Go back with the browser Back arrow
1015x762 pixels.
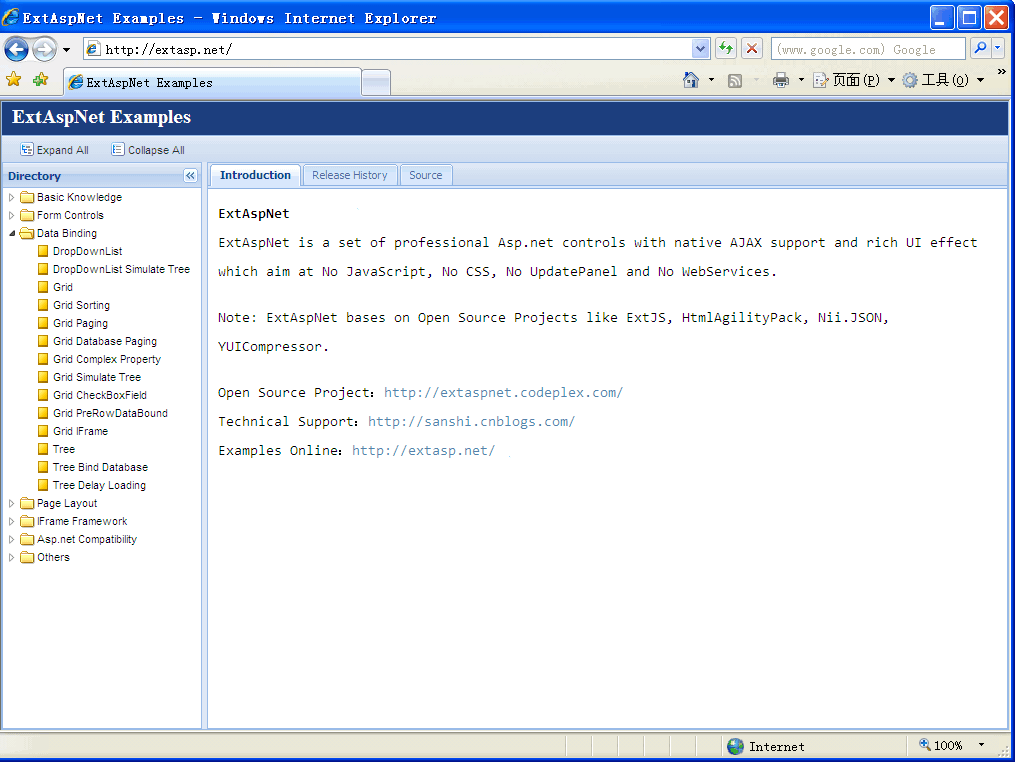coord(17,49)
